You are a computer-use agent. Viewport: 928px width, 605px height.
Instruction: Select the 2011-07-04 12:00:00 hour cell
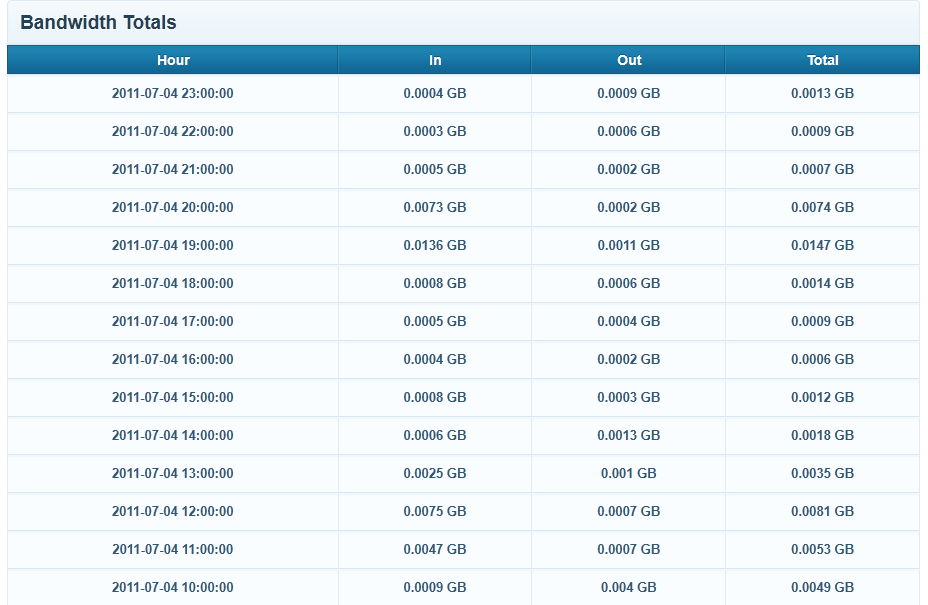(173, 511)
